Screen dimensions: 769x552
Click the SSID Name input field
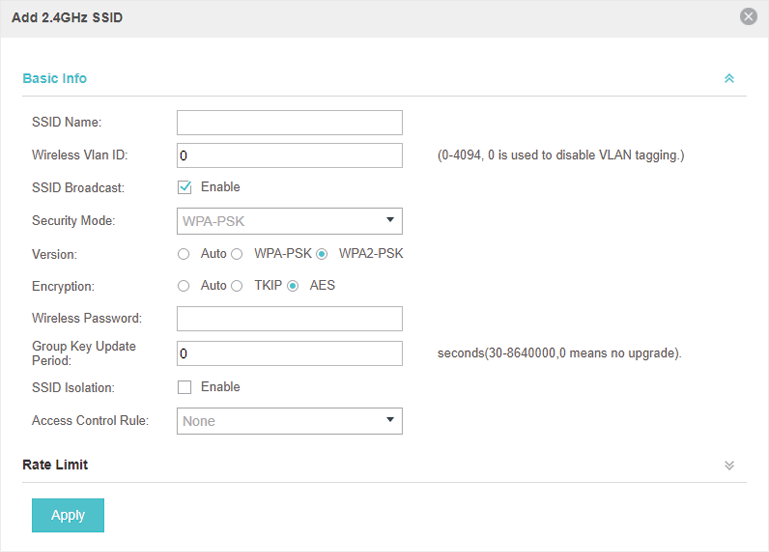tap(290, 123)
